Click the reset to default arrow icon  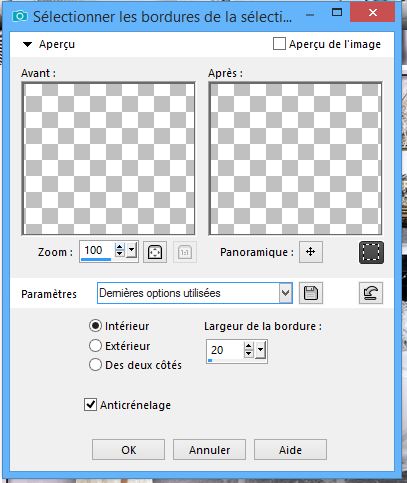(x=371, y=293)
